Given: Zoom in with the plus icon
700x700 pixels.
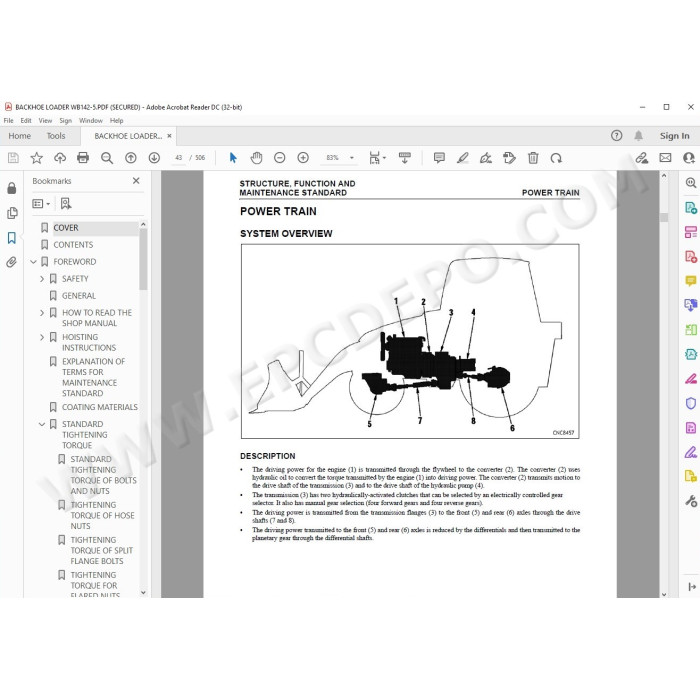Looking at the screenshot, I should (x=303, y=158).
